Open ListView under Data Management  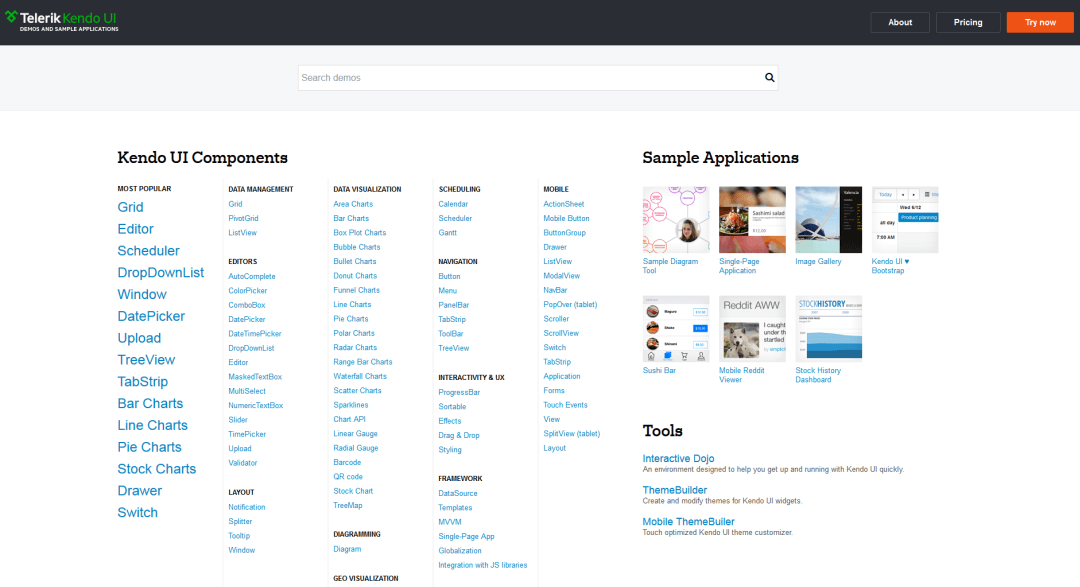[x=242, y=233]
